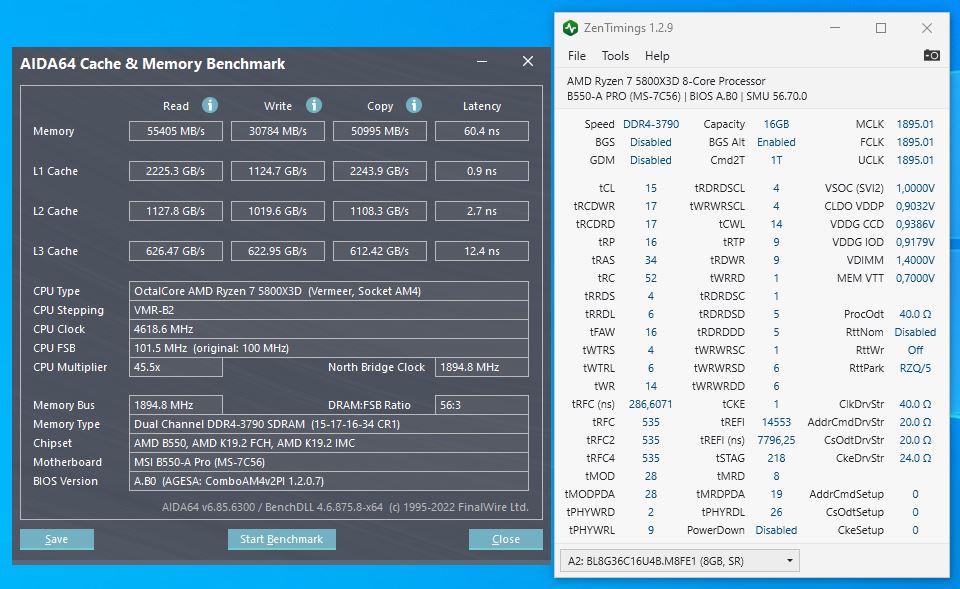Click the FCLK value 1895.01
This screenshot has width=960, height=589.
915,142
